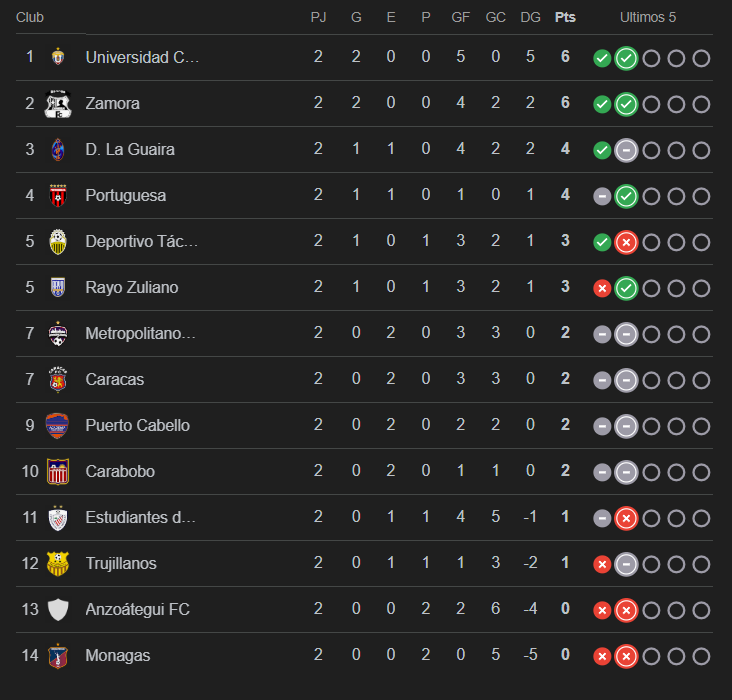
Task: Click the Trujillanos club crest icon
Action: click(x=58, y=563)
